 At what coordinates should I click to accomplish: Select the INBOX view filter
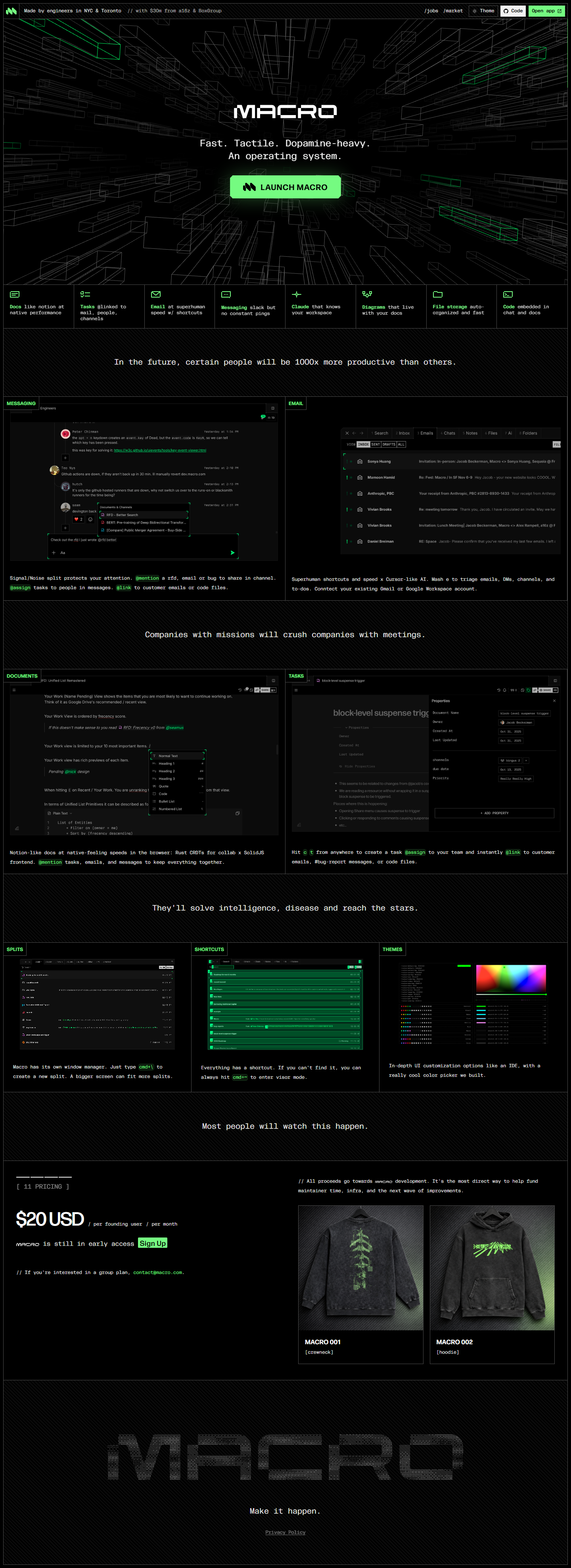[363, 444]
